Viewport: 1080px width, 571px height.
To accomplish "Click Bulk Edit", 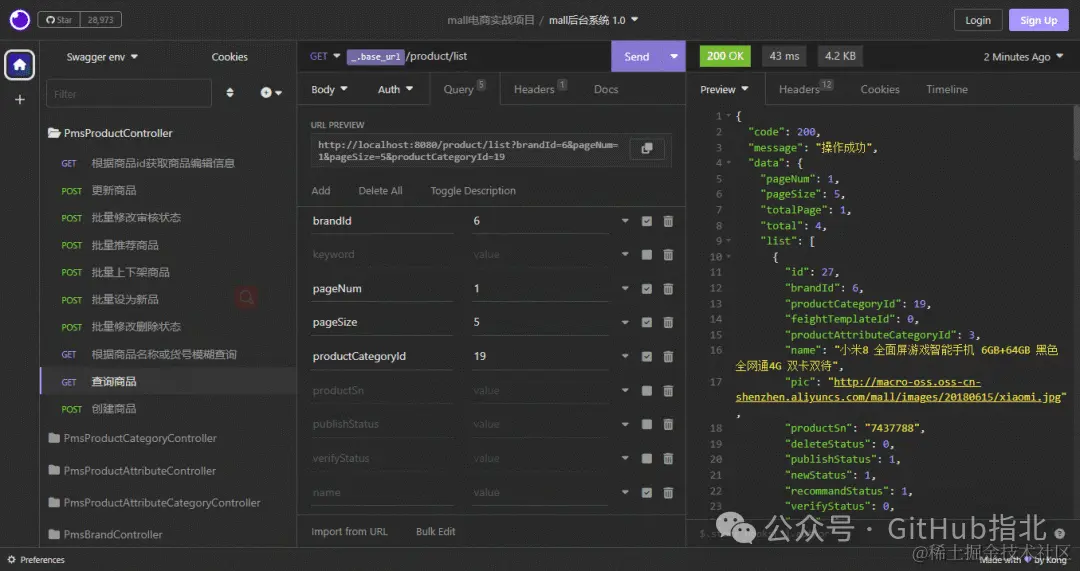I will click(435, 532).
